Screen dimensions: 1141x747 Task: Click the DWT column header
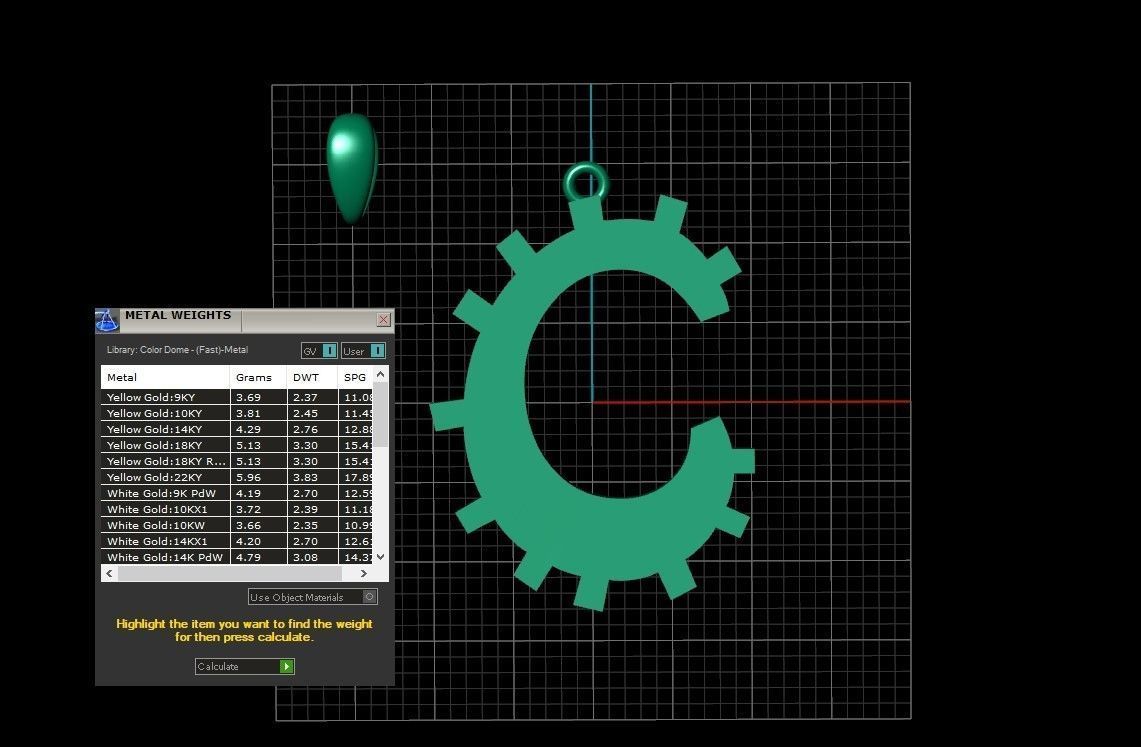pos(312,377)
